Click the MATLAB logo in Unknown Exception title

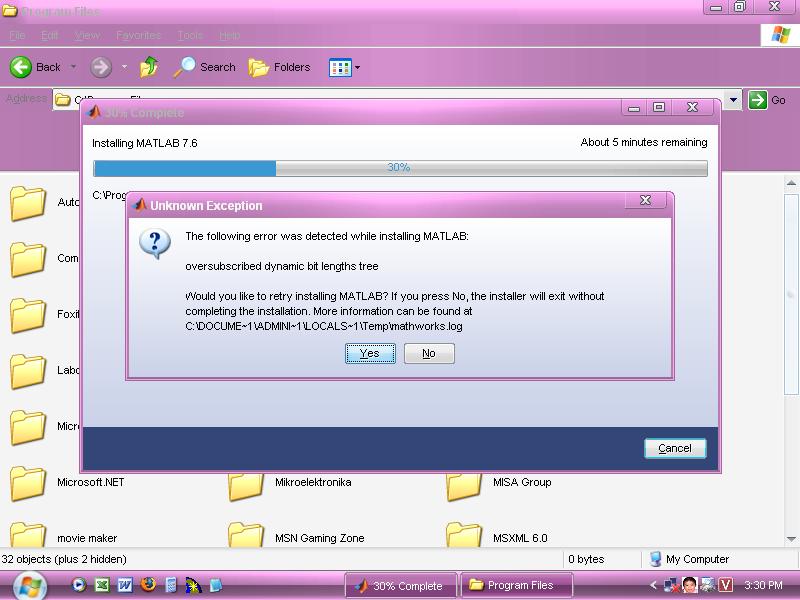[x=139, y=205]
